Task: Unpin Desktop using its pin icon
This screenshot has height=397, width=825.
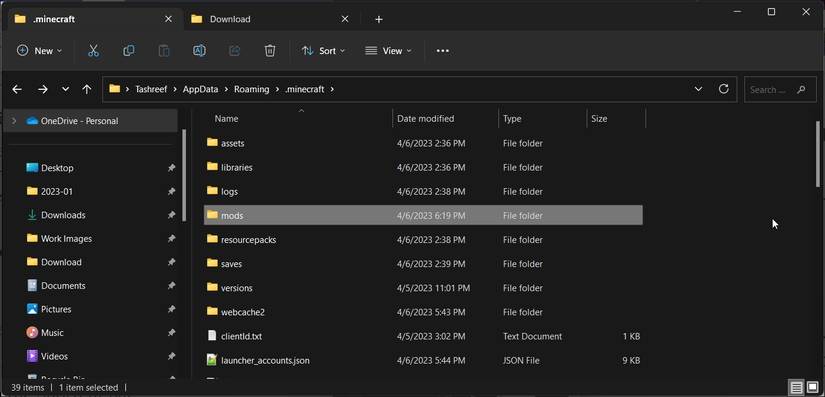Action: 171,168
